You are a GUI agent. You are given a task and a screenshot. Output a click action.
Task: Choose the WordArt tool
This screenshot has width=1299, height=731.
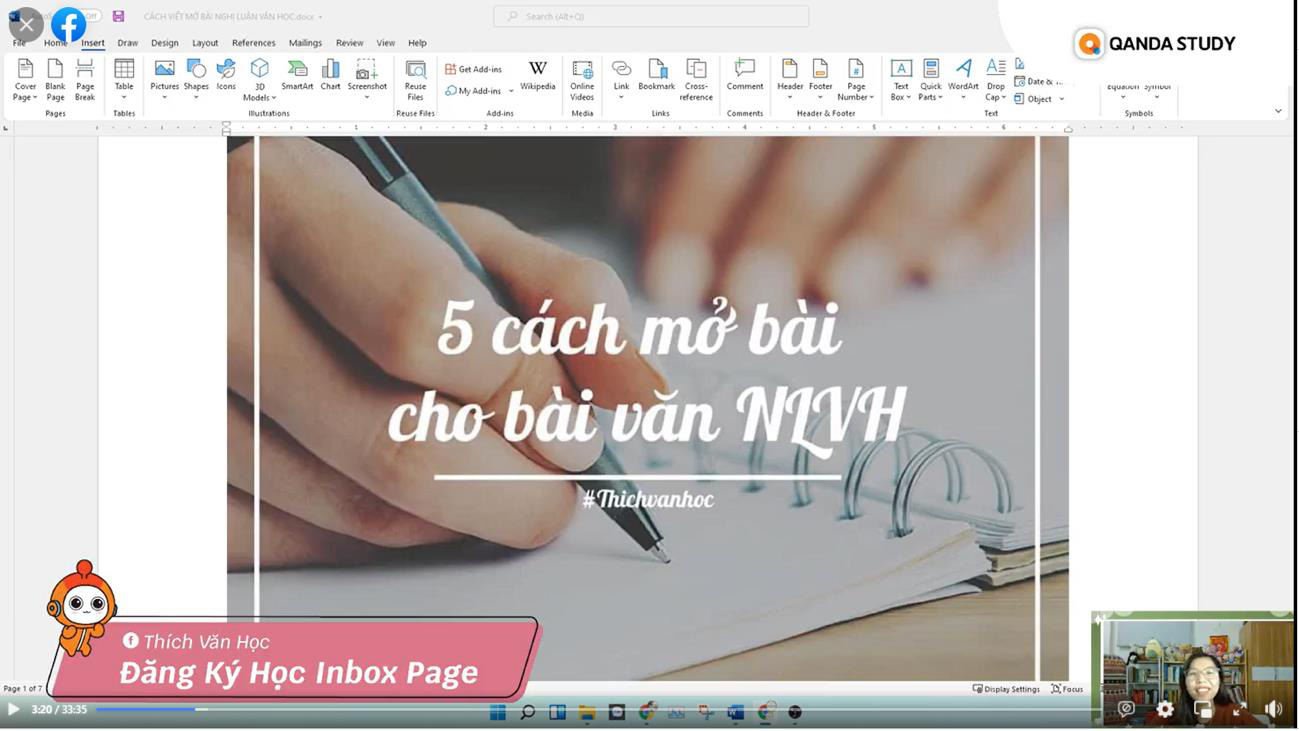click(963, 79)
